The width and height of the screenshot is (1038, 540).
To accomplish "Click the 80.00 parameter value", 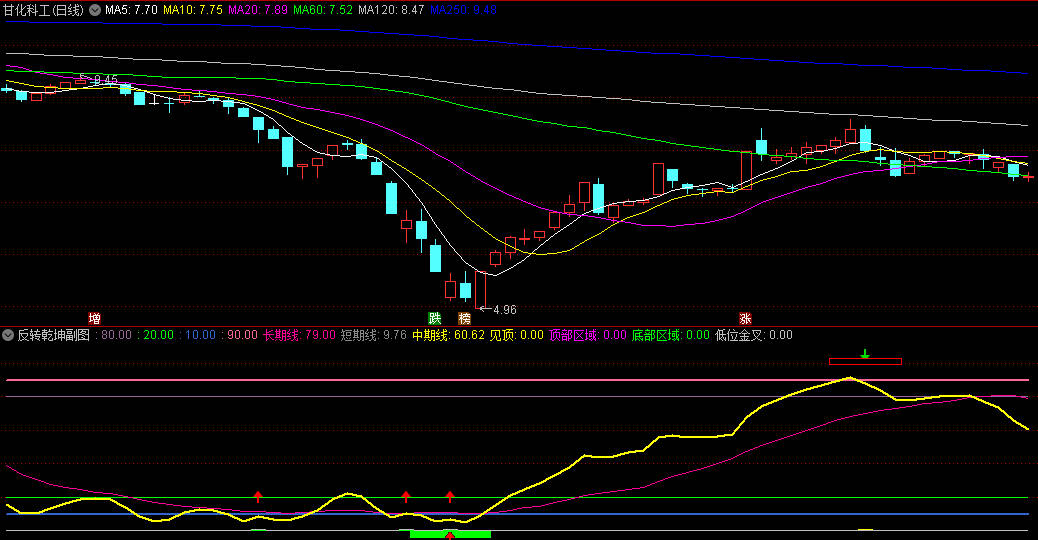I will 117,335.
